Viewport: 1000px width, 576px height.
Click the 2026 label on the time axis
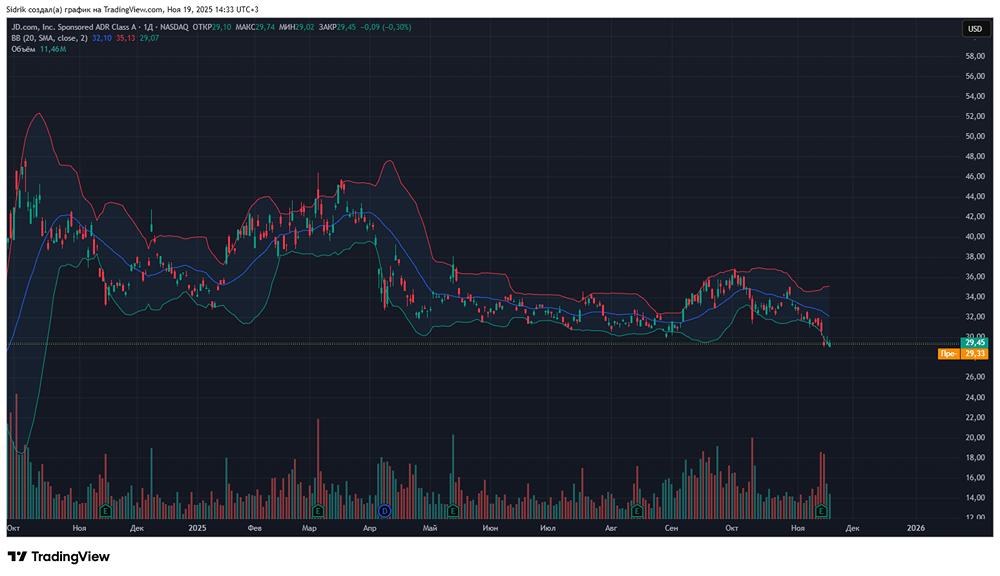[x=915, y=527]
